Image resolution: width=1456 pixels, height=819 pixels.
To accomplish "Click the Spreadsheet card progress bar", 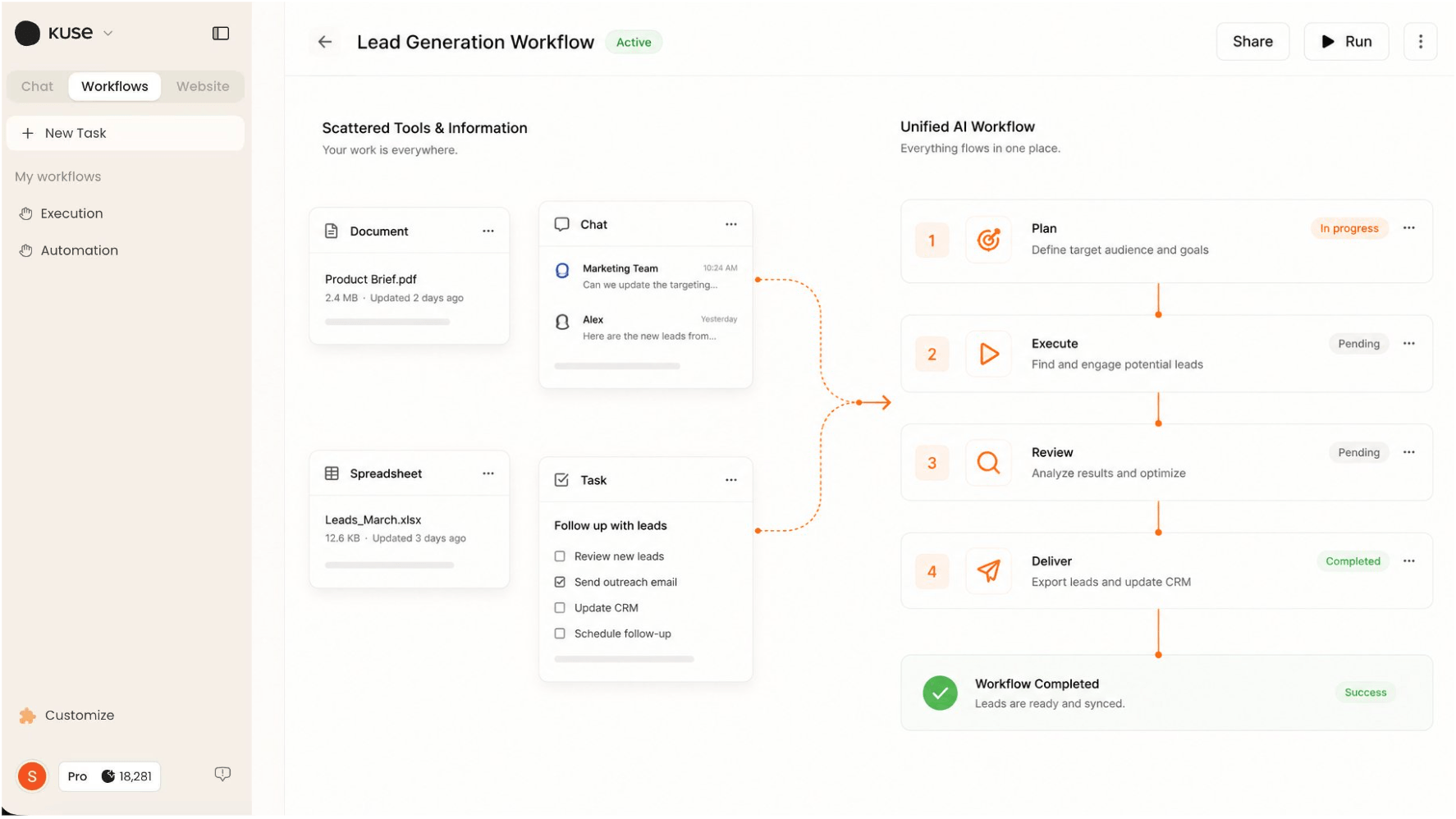I will (389, 566).
